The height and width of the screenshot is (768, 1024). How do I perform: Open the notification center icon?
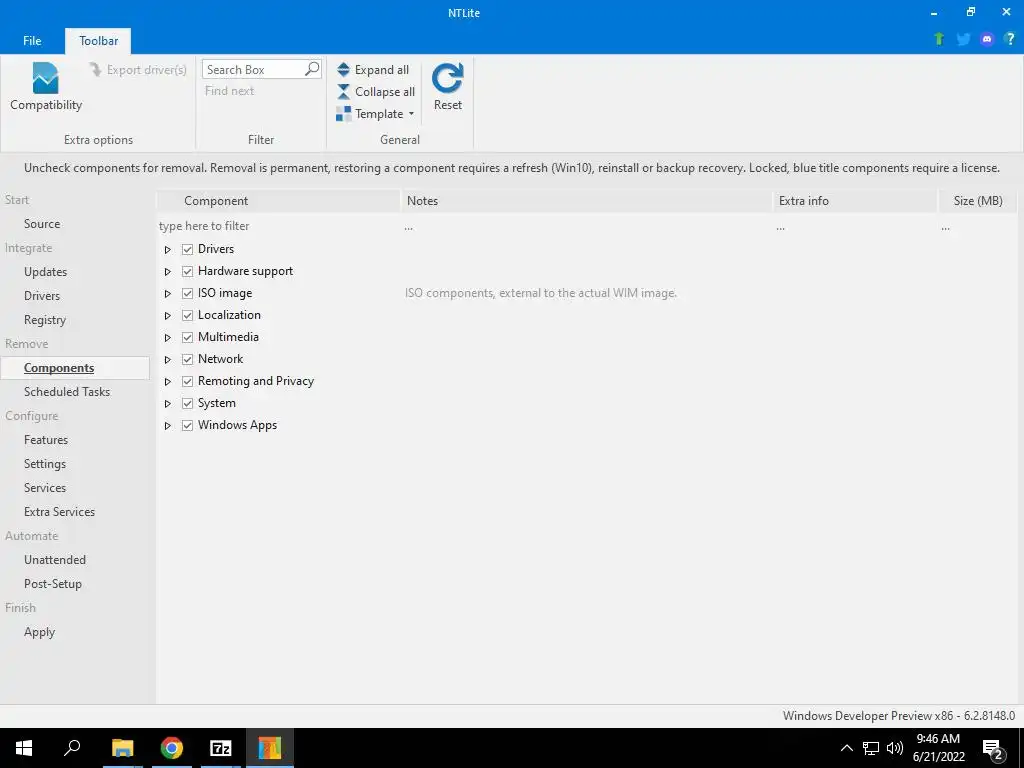(x=992, y=750)
